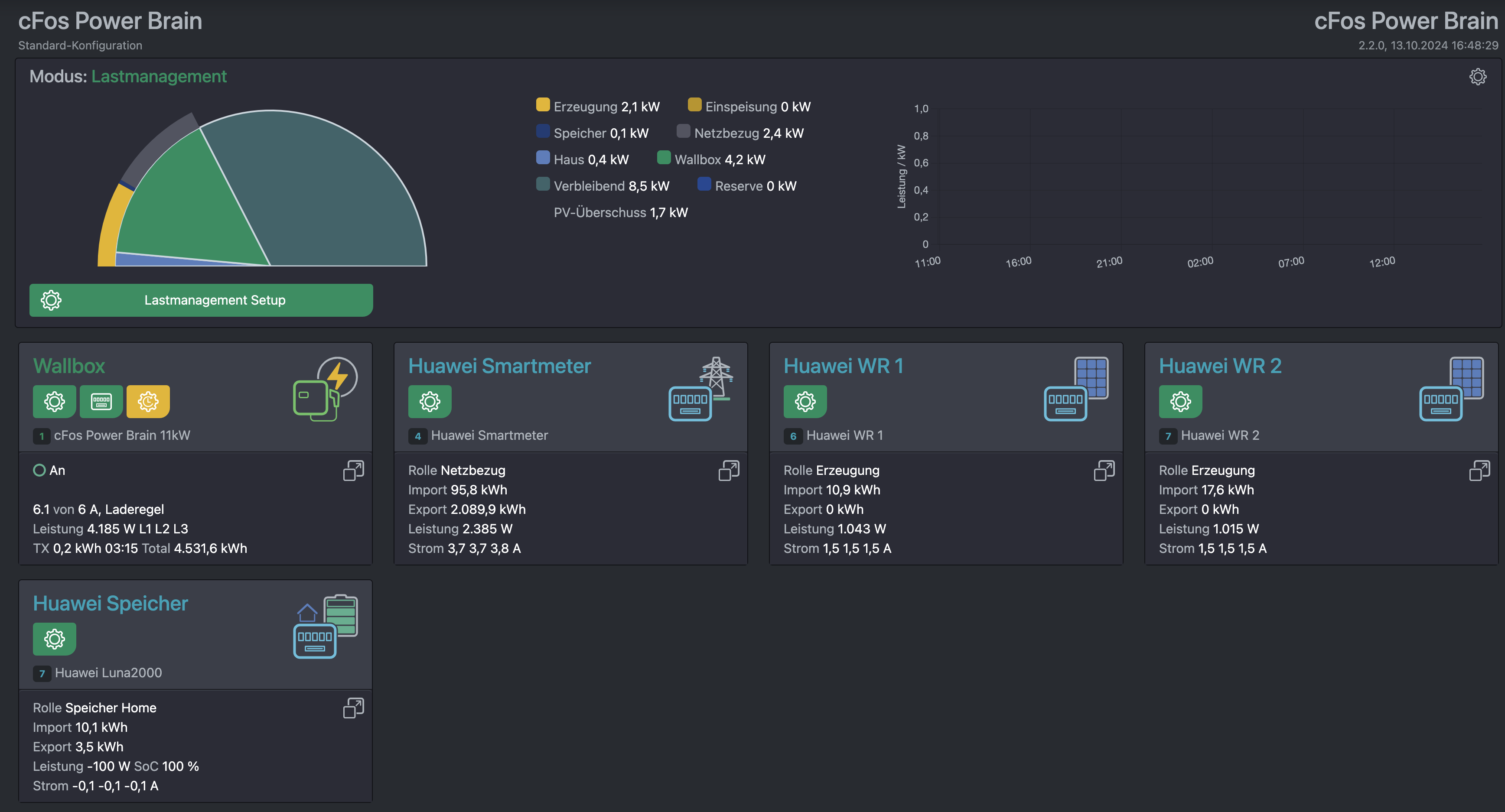This screenshot has width=1505, height=812.
Task: Click the Huawei Speicher card title
Action: click(x=111, y=603)
